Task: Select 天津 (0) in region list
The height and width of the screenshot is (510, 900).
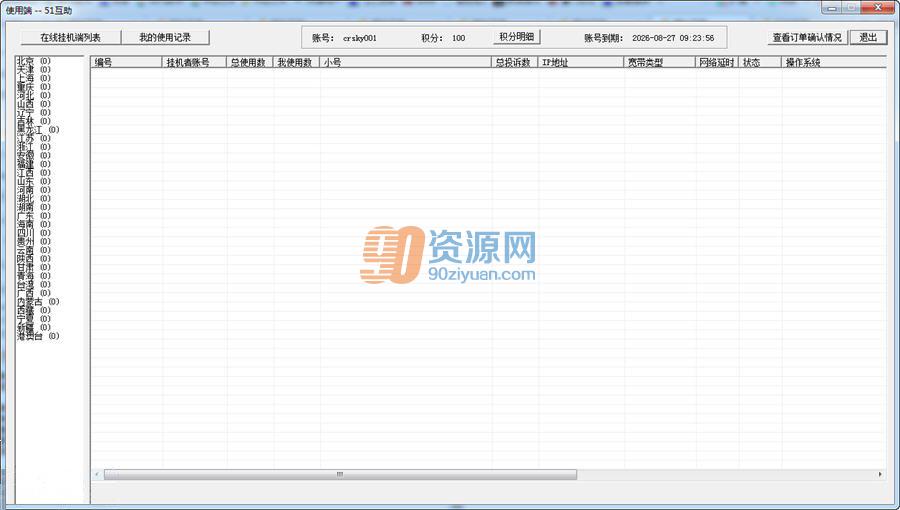Action: pos(33,69)
